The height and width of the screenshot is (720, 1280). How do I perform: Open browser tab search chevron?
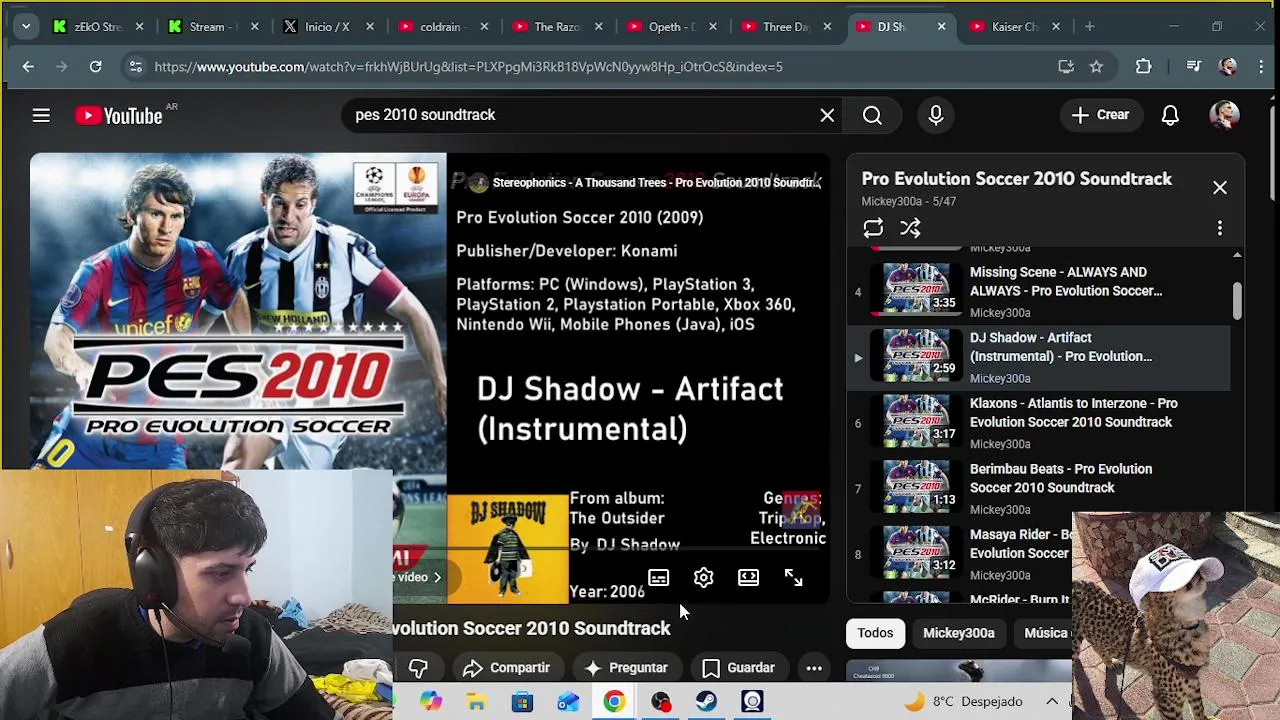coord(26,27)
